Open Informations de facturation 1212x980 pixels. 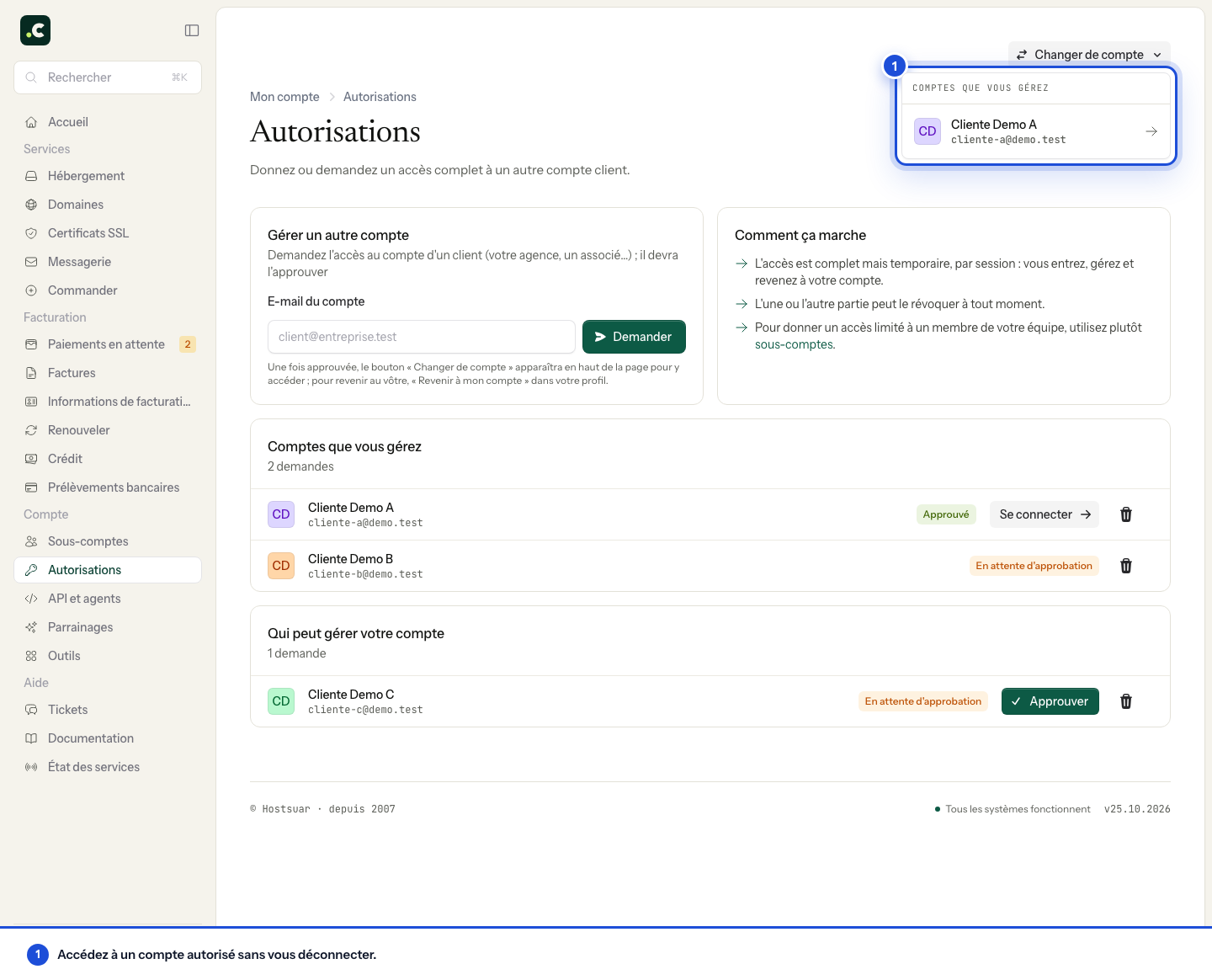[108, 402]
